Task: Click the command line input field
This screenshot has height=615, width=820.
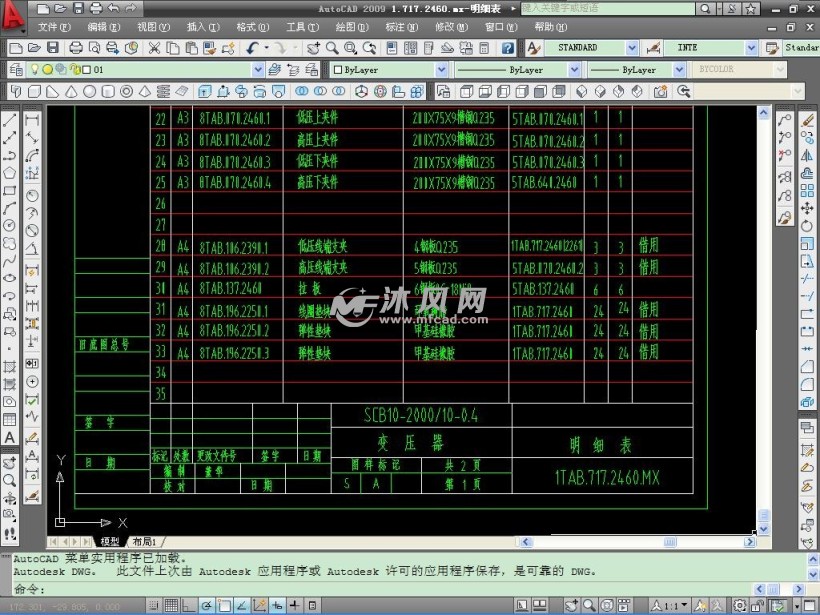Action: pyautogui.click(x=400, y=589)
